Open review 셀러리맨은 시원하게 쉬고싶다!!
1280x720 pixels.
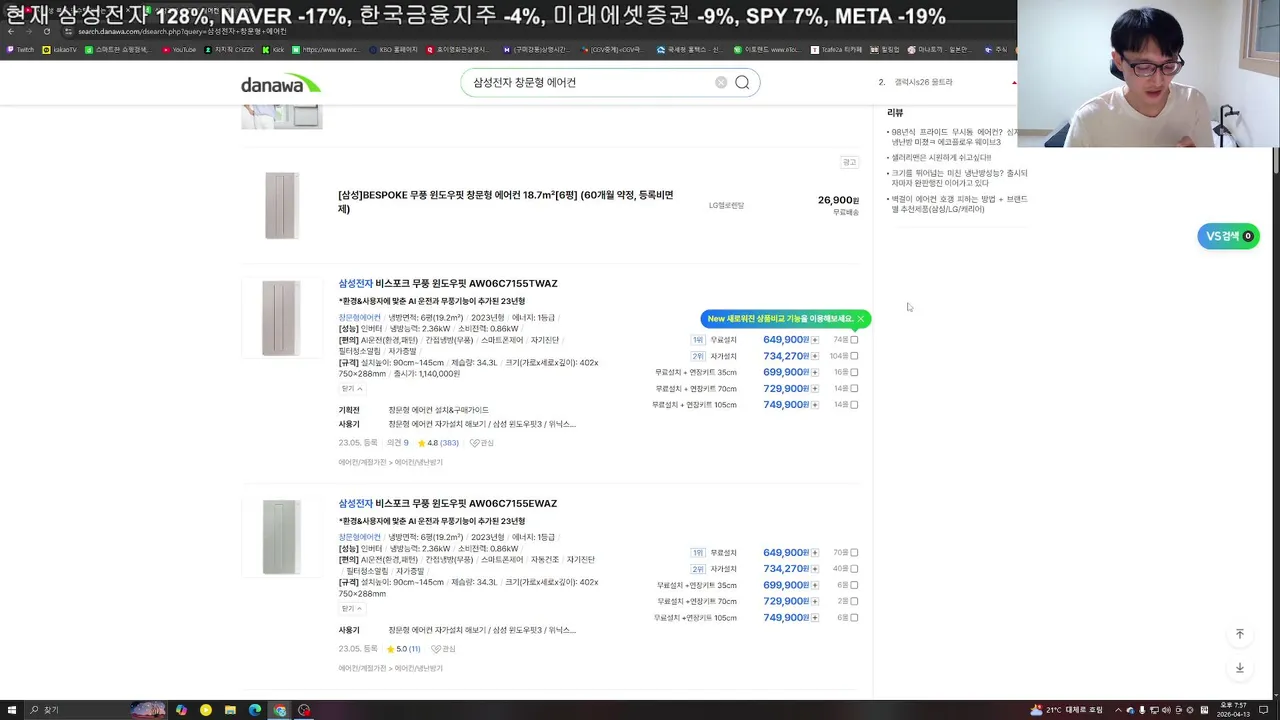(940, 158)
